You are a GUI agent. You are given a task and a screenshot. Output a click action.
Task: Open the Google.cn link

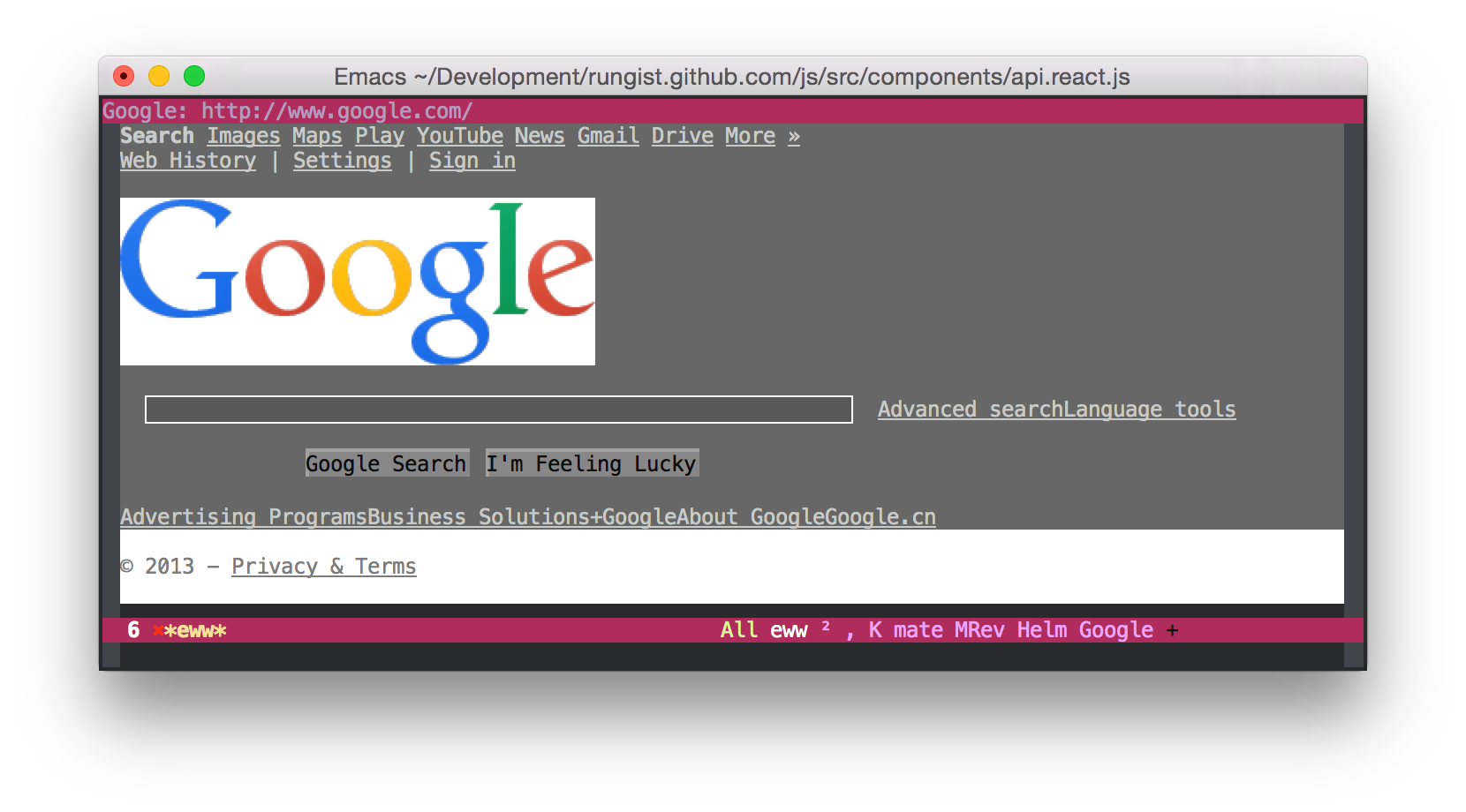coord(880,517)
